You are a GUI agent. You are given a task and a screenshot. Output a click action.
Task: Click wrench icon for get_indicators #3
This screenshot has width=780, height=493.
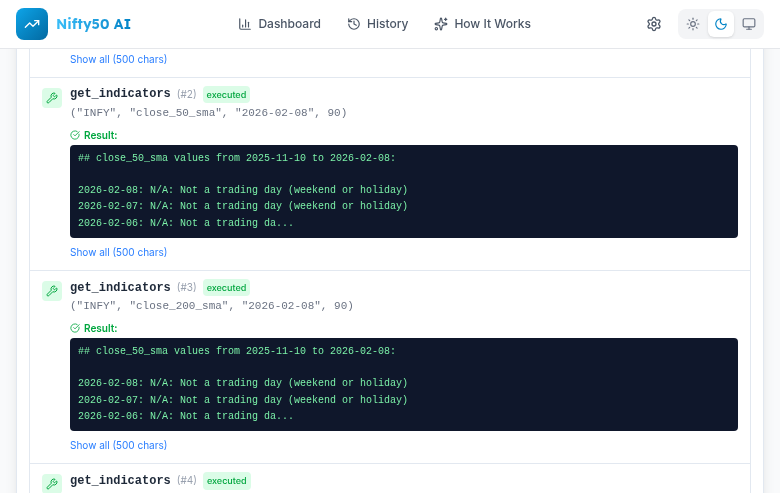[52, 291]
